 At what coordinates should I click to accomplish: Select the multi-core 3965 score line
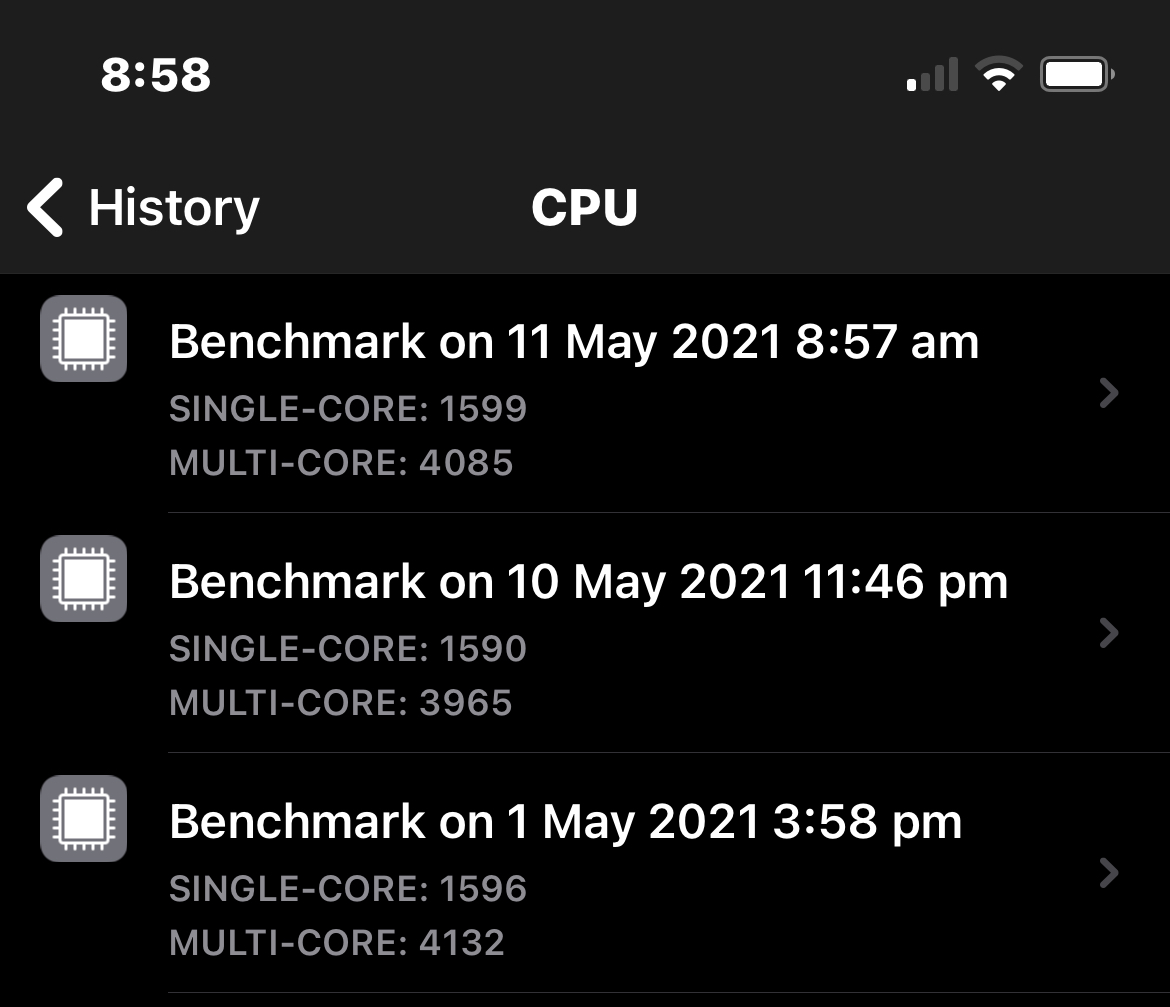tap(341, 703)
